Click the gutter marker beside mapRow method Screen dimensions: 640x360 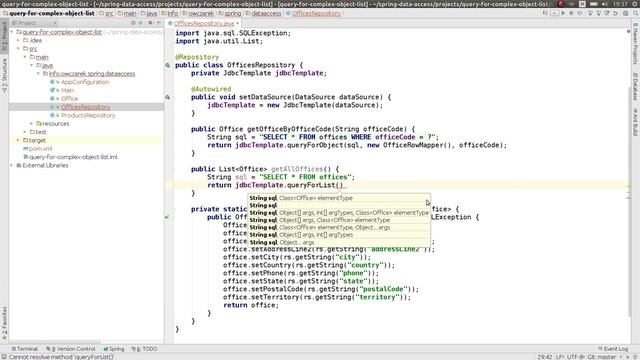167,217
